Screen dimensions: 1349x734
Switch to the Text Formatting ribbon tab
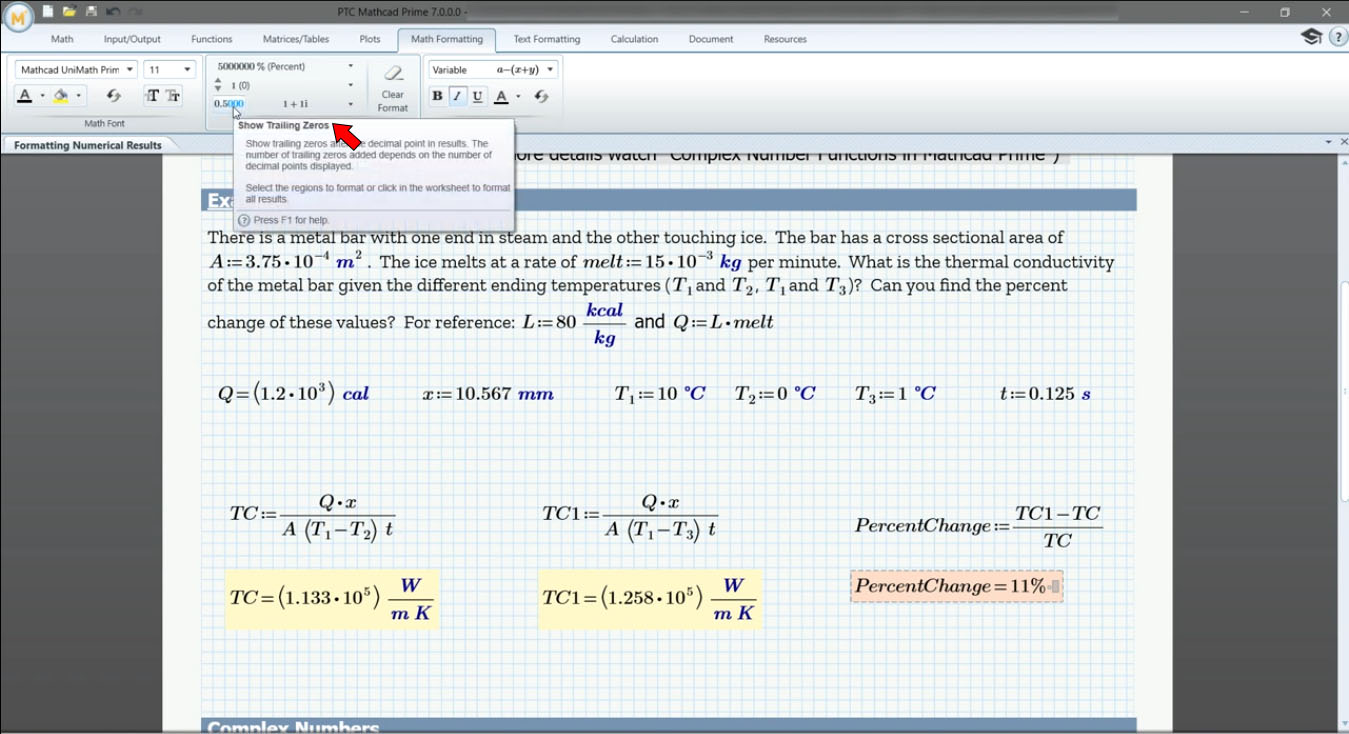pos(547,39)
